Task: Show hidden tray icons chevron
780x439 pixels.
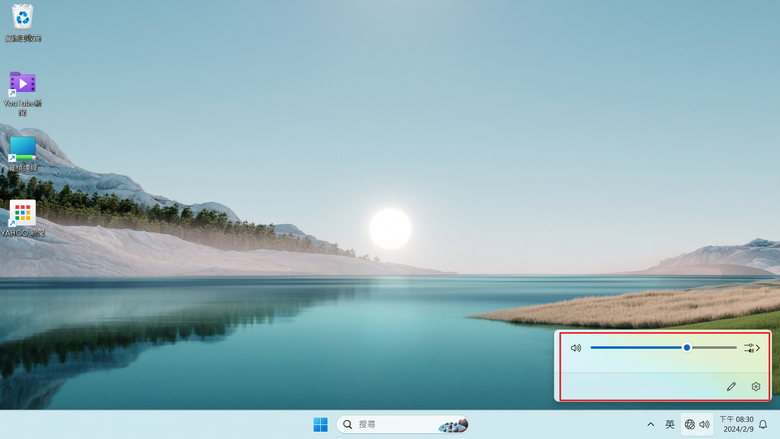Action: 650,425
